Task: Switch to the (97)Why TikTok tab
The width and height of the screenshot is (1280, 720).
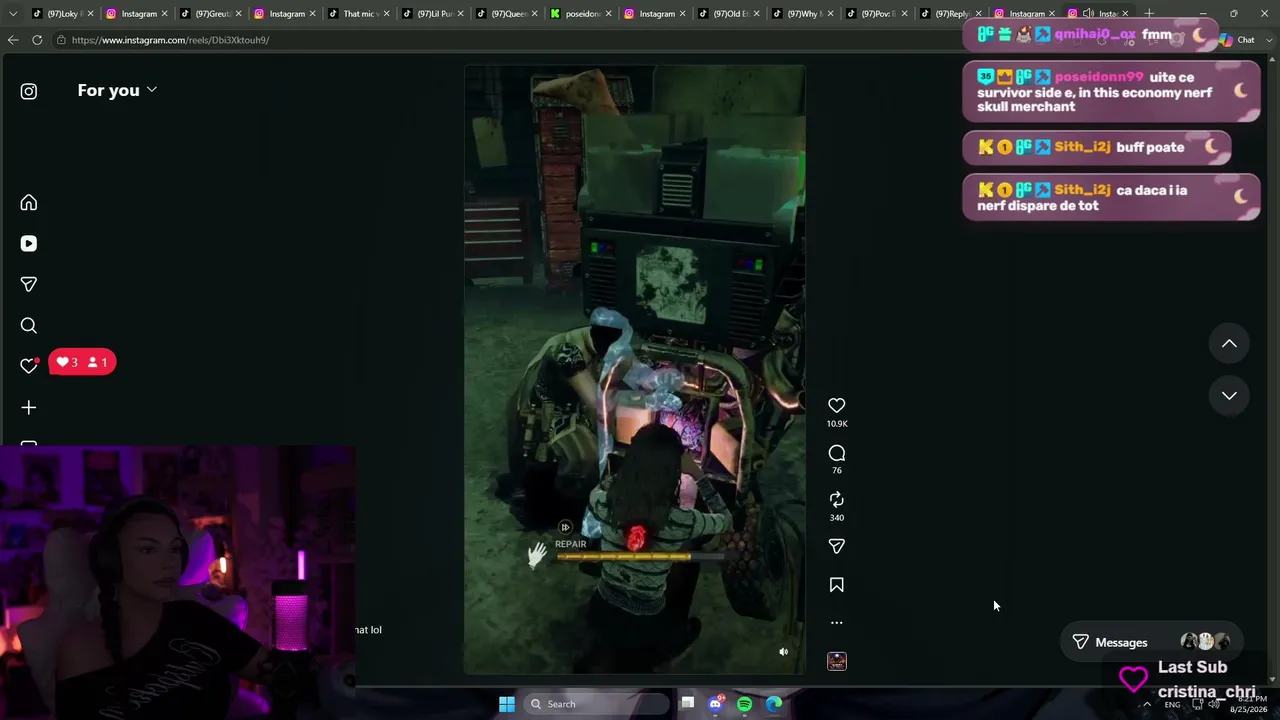Action: coord(803,14)
